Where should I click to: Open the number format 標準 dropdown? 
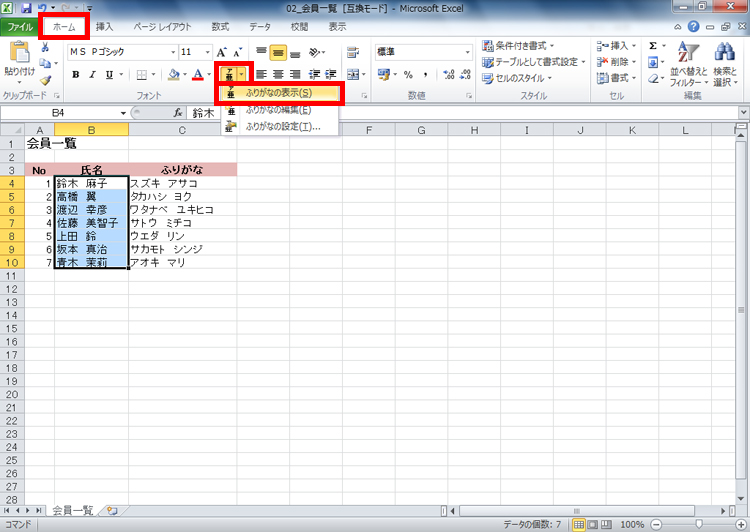pos(467,52)
